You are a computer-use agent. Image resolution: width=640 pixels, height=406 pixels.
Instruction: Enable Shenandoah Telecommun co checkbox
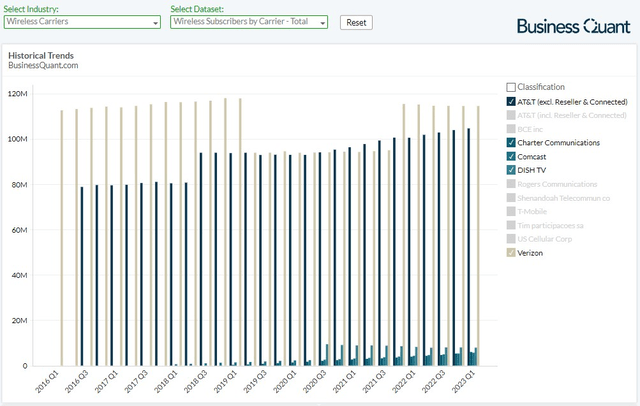coord(511,198)
